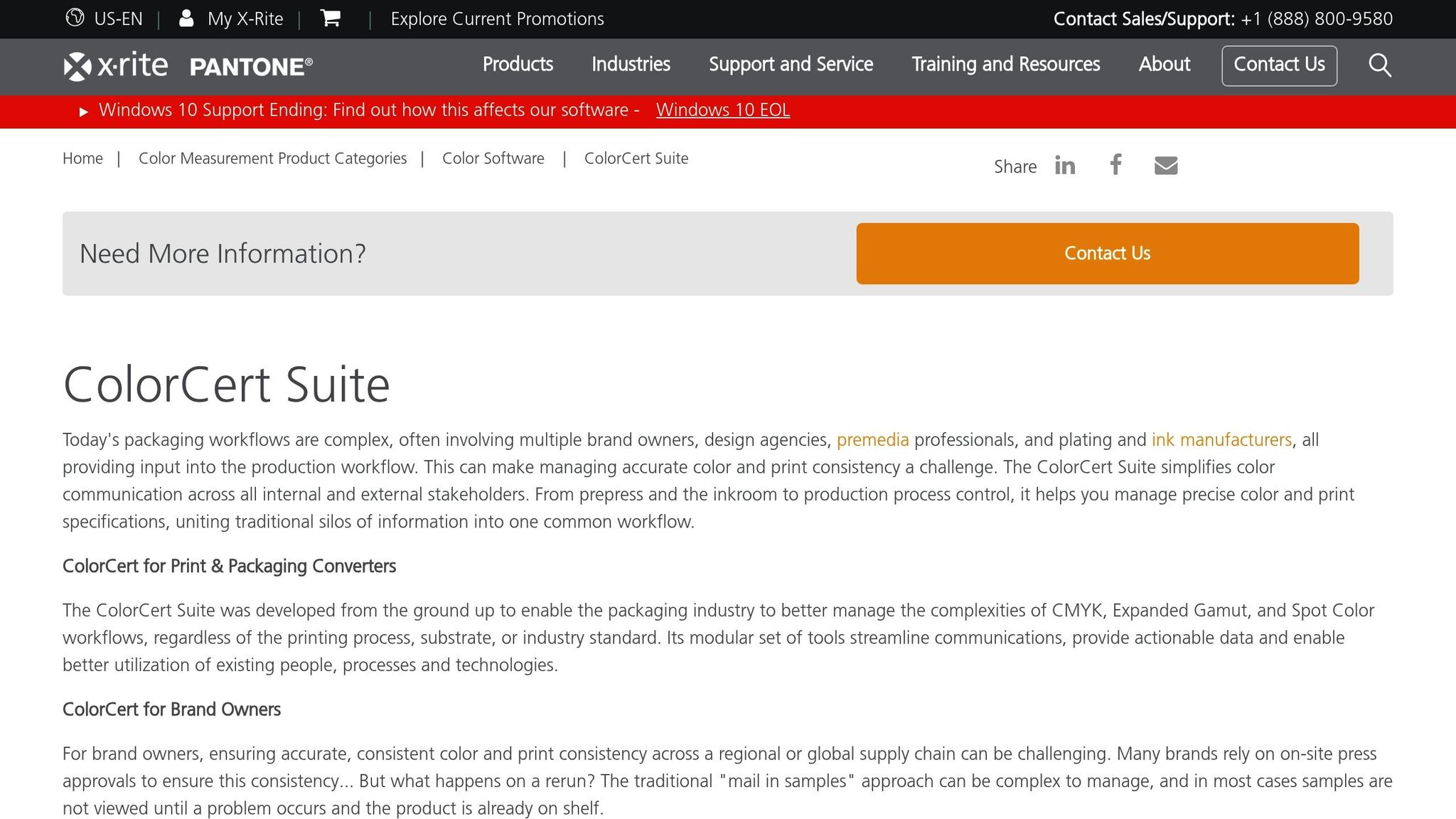Open Training and Resources menu

pos(1005,64)
